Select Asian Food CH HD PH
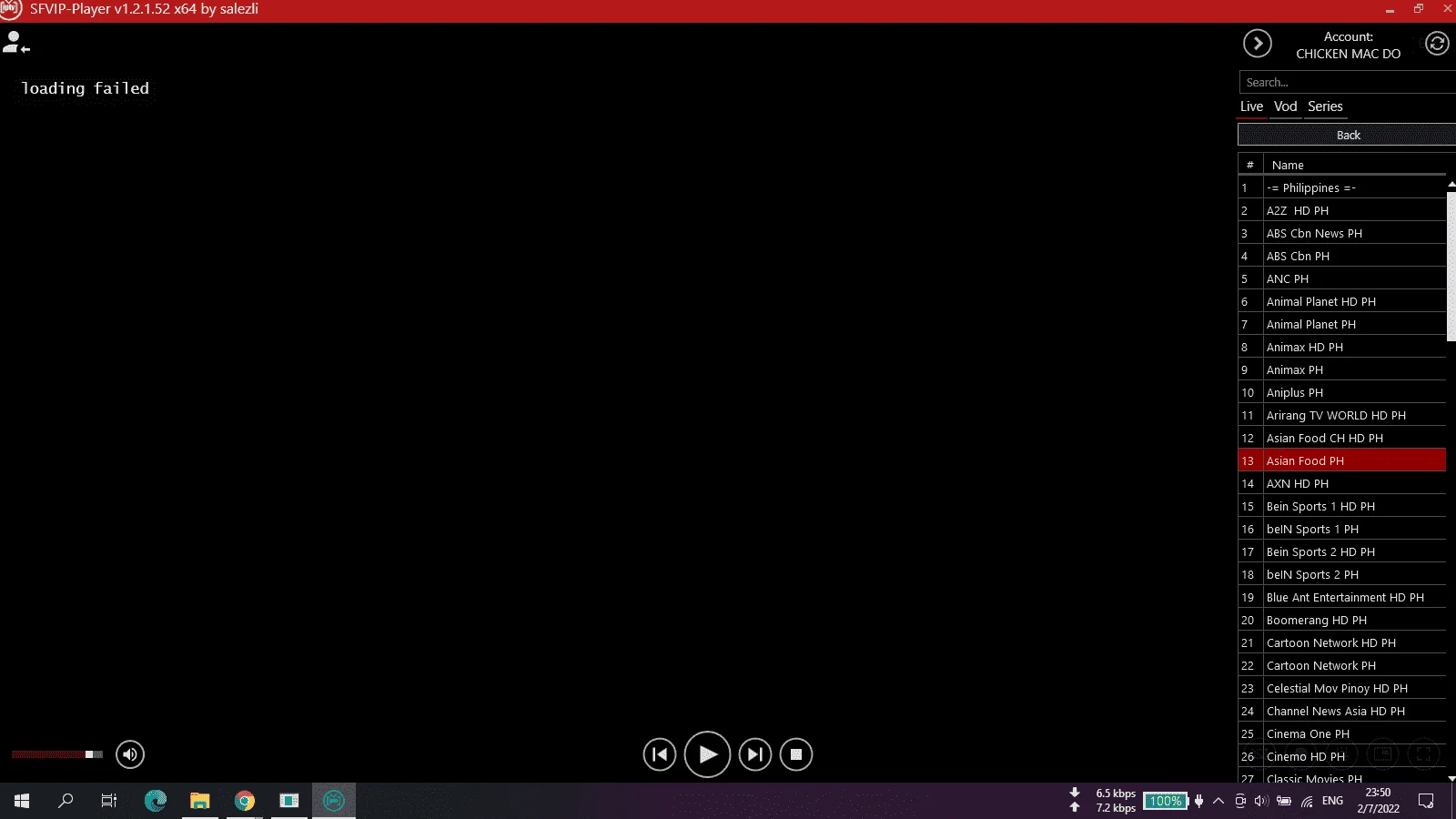This screenshot has width=1456, height=819. [1342, 438]
